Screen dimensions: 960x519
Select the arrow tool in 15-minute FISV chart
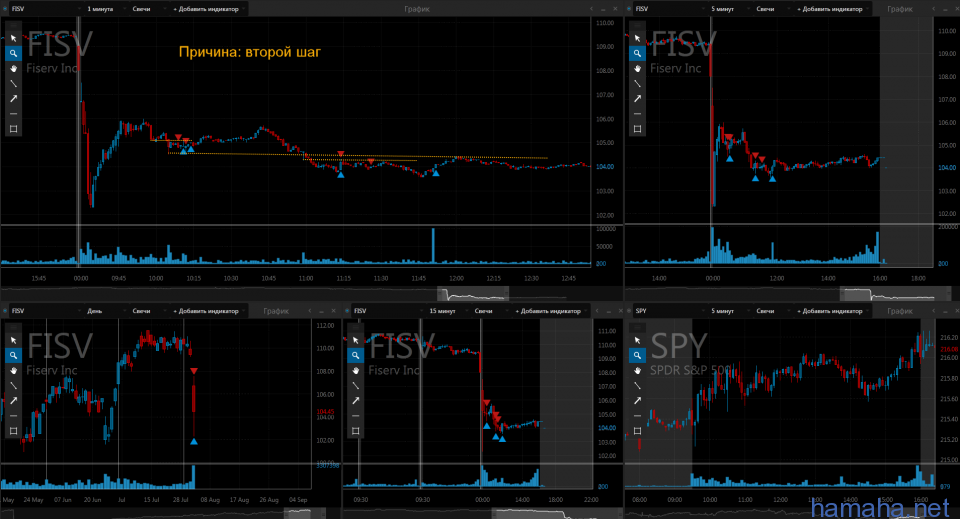coord(356,400)
